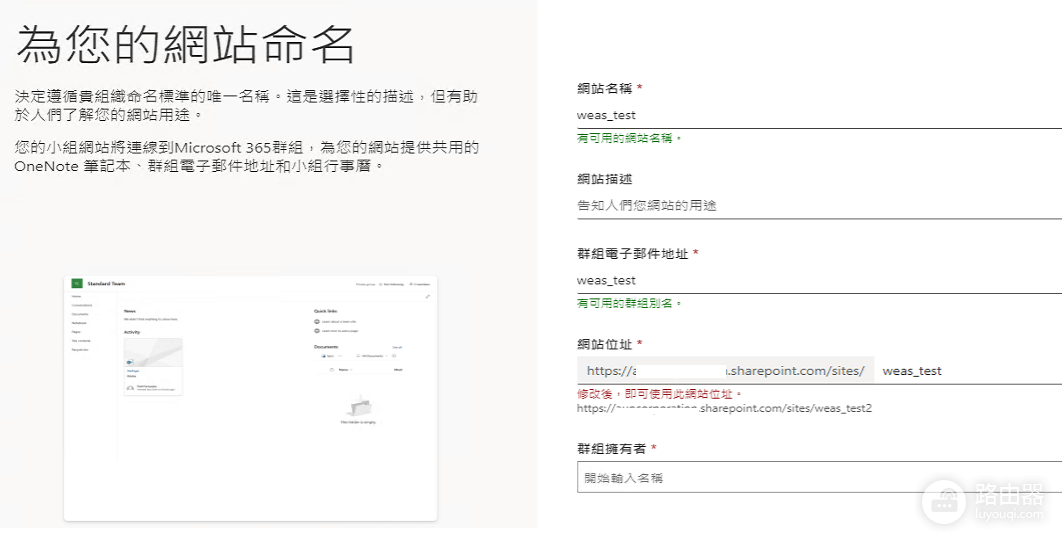Screen dimensions: 1062x542
Task: Open the Standard Team site preview thumbnail
Action: coord(251,398)
